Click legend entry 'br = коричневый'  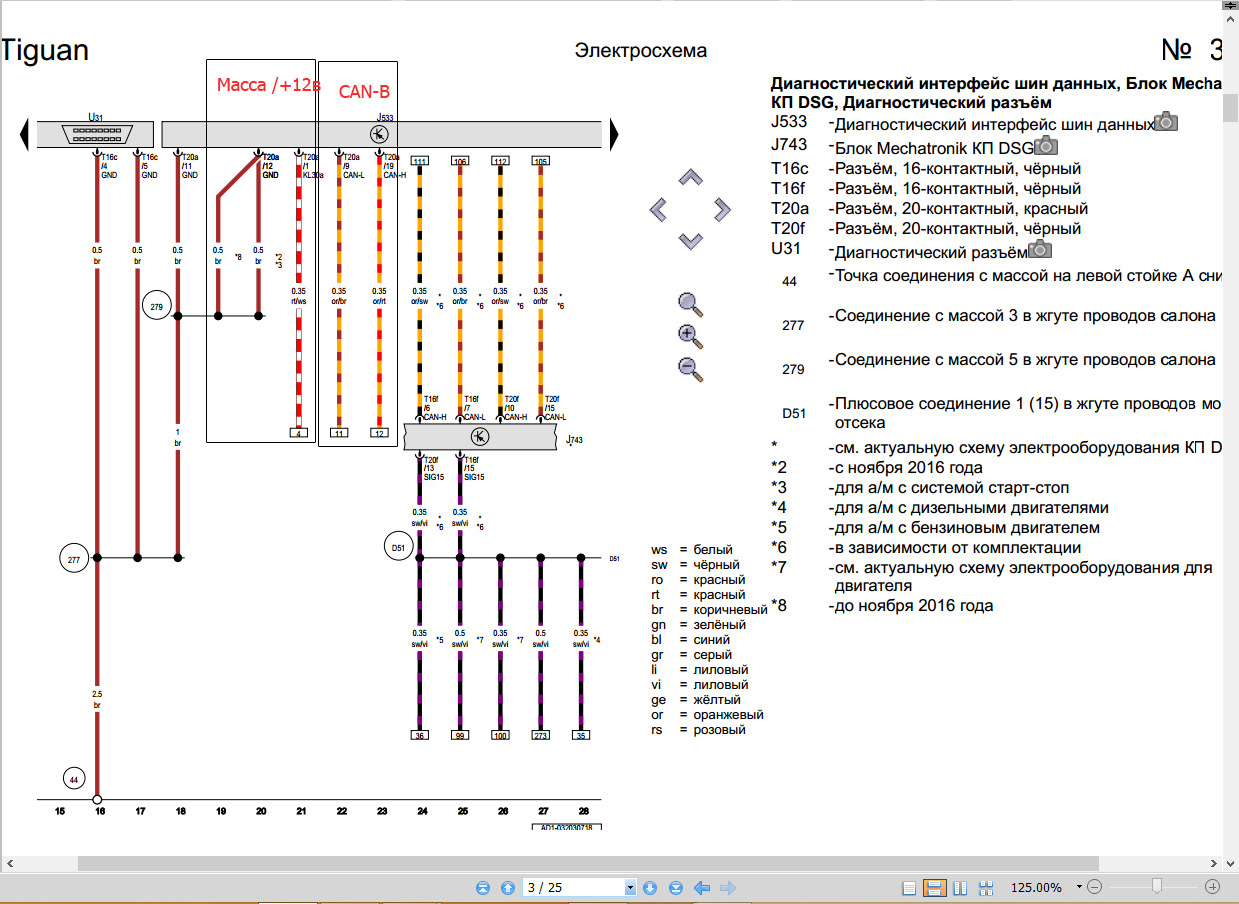tap(709, 609)
